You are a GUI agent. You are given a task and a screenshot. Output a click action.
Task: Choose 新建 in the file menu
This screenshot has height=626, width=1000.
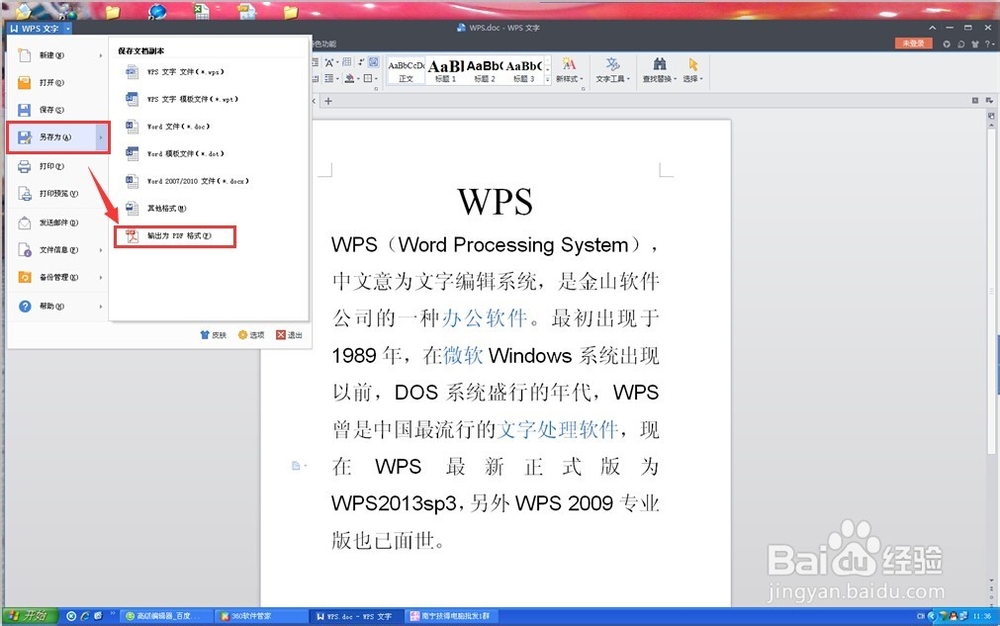pos(57,55)
